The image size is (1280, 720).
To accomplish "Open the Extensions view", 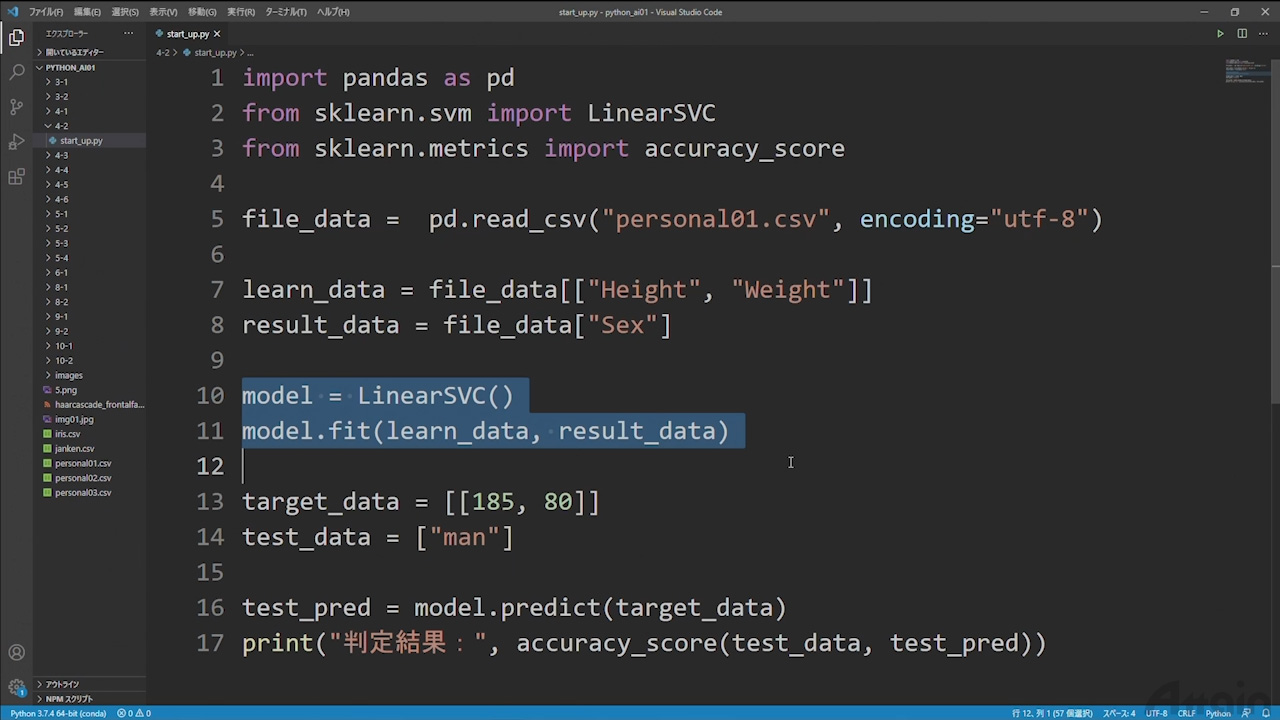I will (x=16, y=177).
